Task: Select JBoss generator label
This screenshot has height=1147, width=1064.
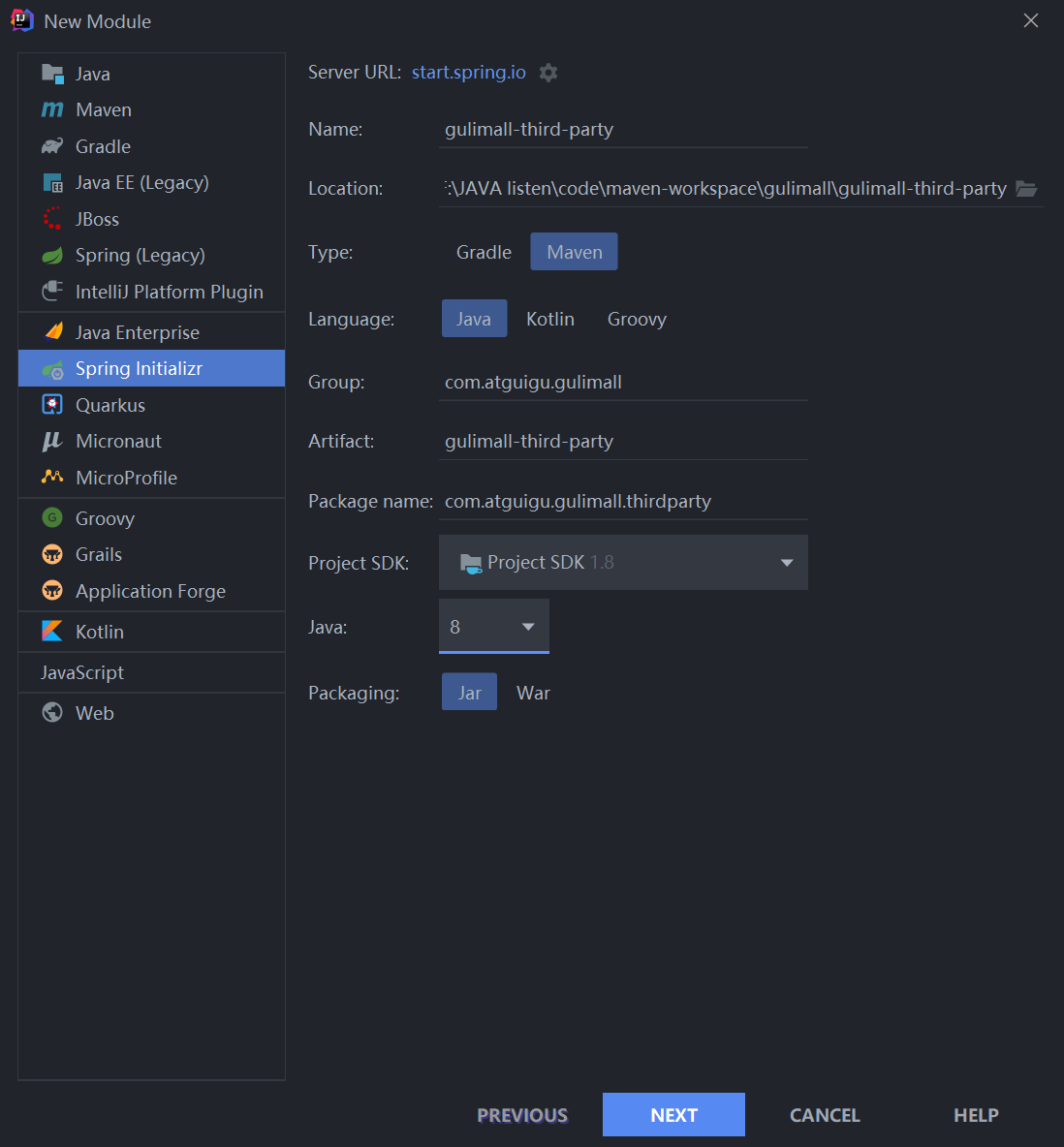Action: coord(97,219)
